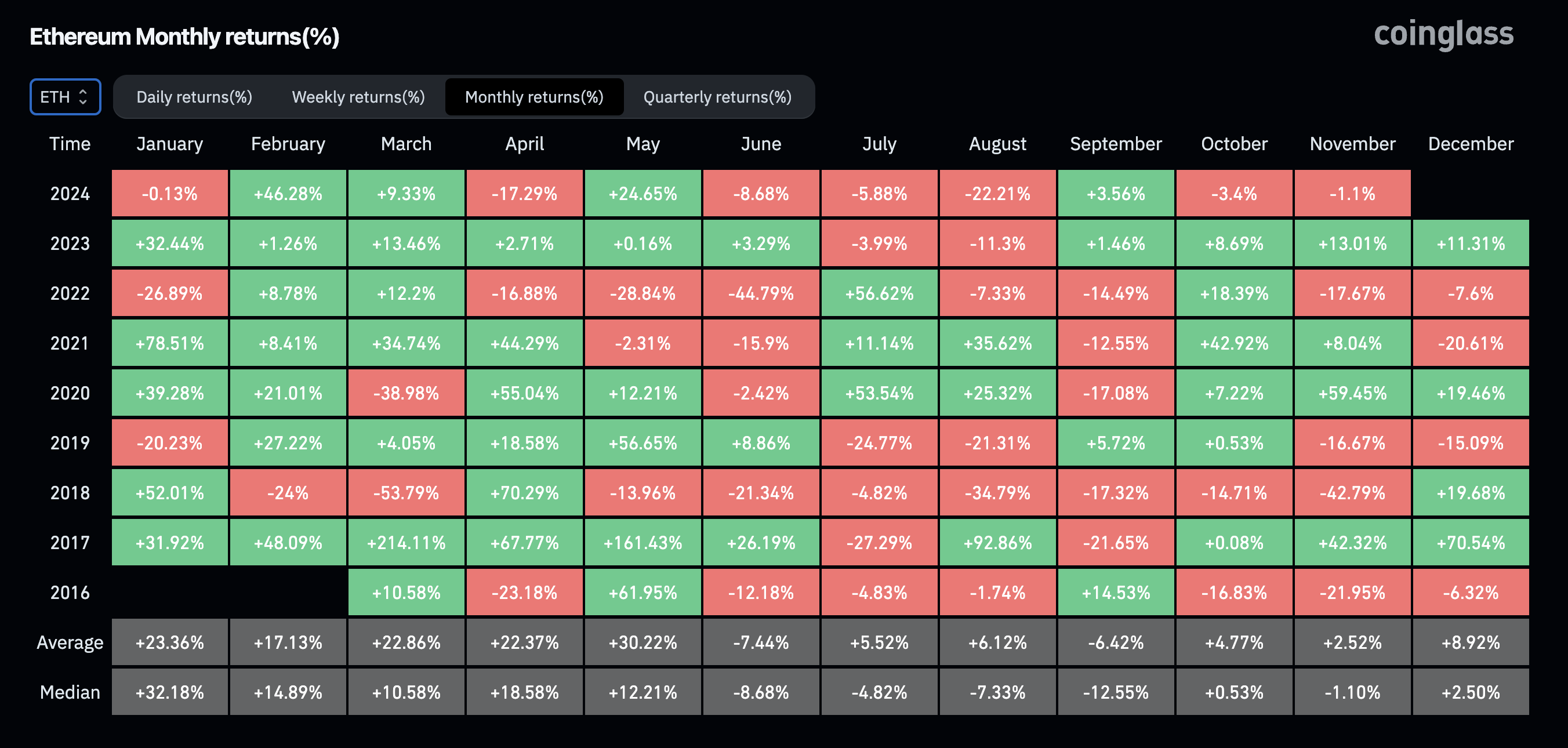This screenshot has width=1568, height=748.
Task: Click the January column header
Action: tap(169, 144)
